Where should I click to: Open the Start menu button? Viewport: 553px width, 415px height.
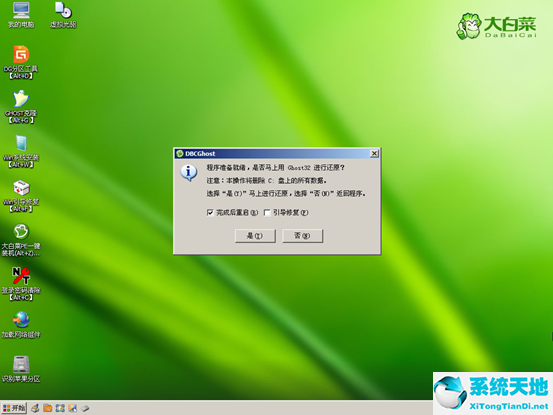tap(14, 408)
